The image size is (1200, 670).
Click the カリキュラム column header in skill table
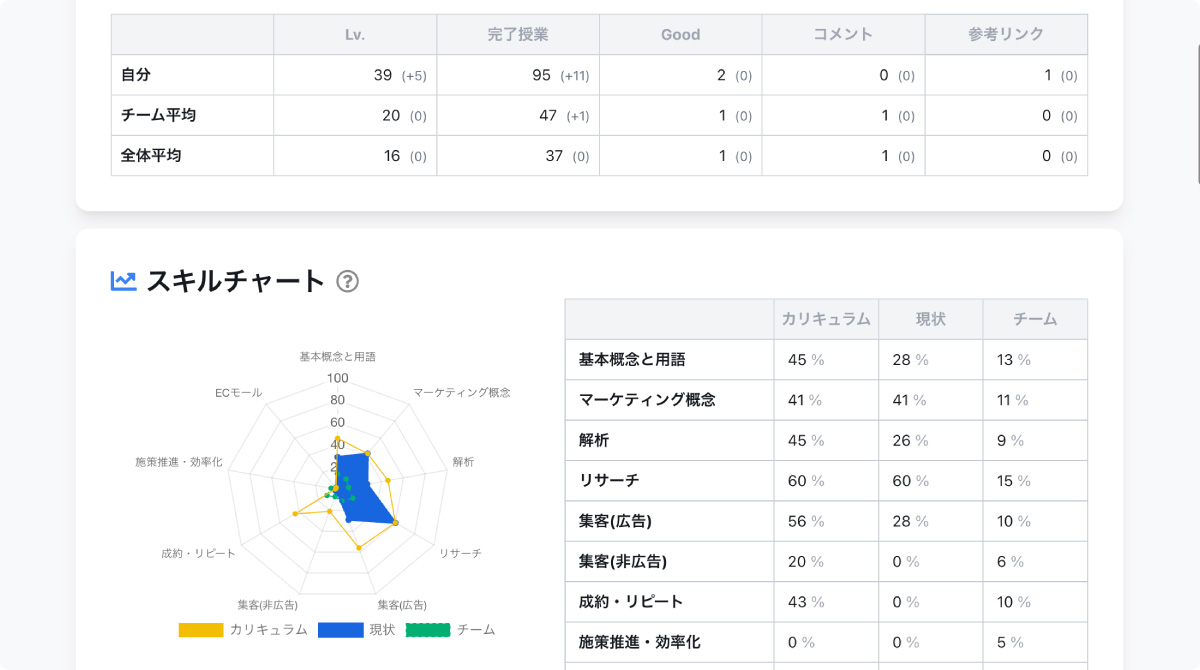[826, 319]
